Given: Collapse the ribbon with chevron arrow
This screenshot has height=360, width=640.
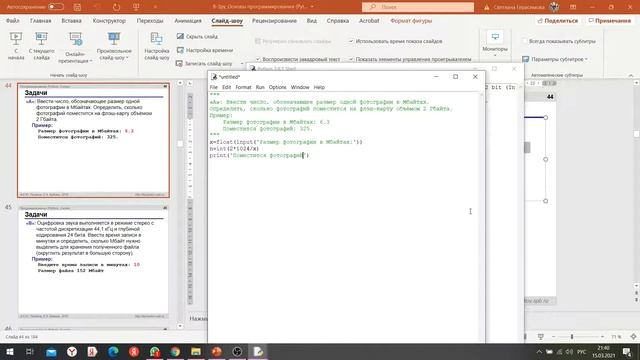Looking at the screenshot, I should 631,76.
